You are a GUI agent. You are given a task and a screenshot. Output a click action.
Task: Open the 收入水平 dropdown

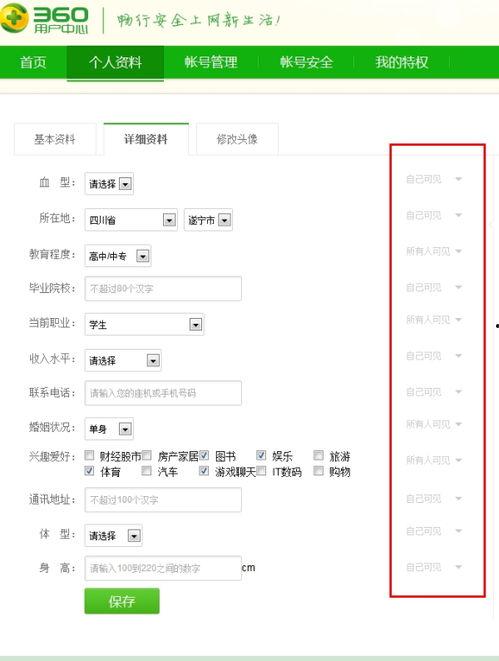pos(123,360)
